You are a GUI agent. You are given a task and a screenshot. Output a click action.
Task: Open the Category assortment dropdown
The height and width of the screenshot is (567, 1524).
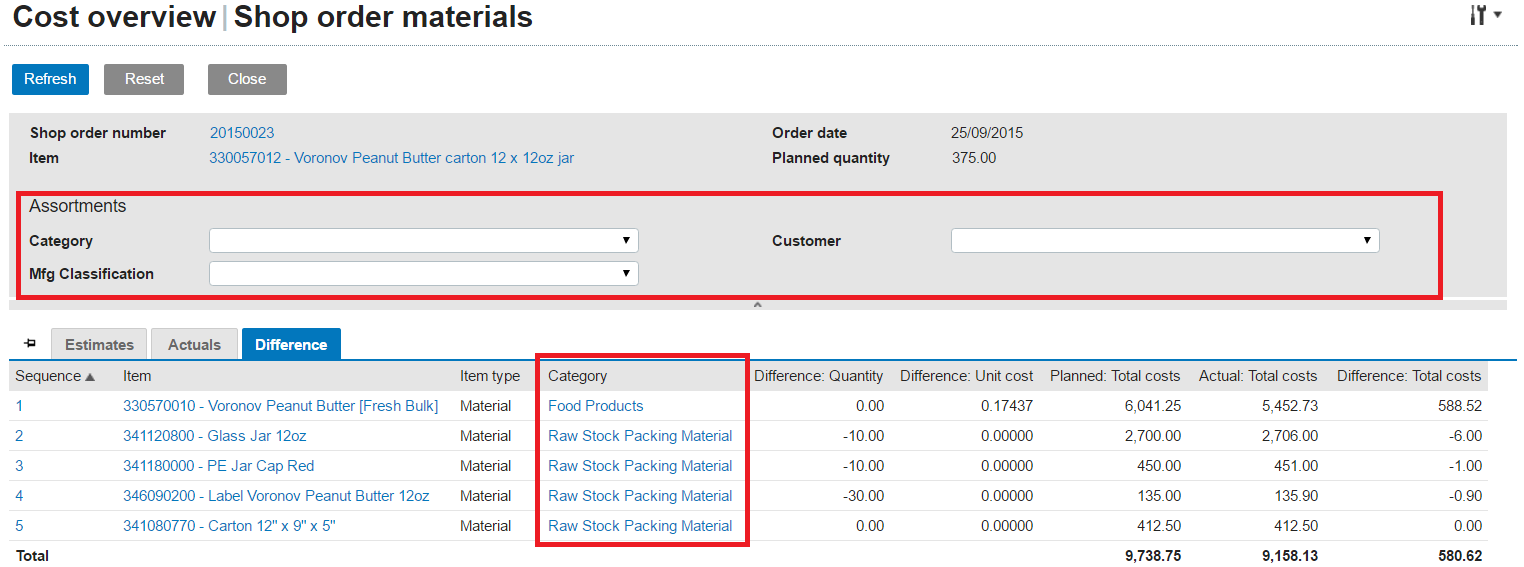(423, 241)
